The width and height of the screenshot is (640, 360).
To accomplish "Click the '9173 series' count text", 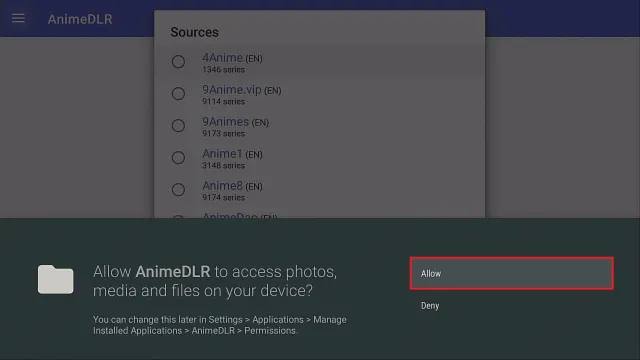I will 224,133.
